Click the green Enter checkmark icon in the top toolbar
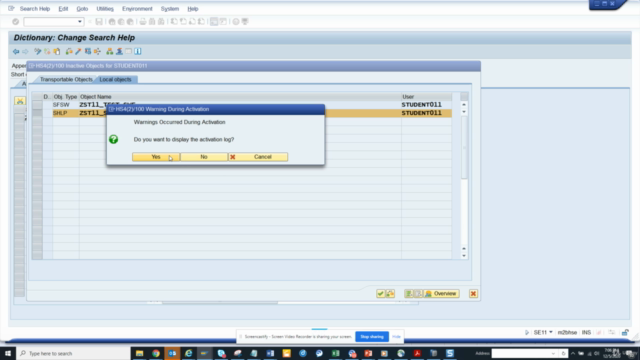Image resolution: width=640 pixels, height=360 pixels. click(16, 22)
